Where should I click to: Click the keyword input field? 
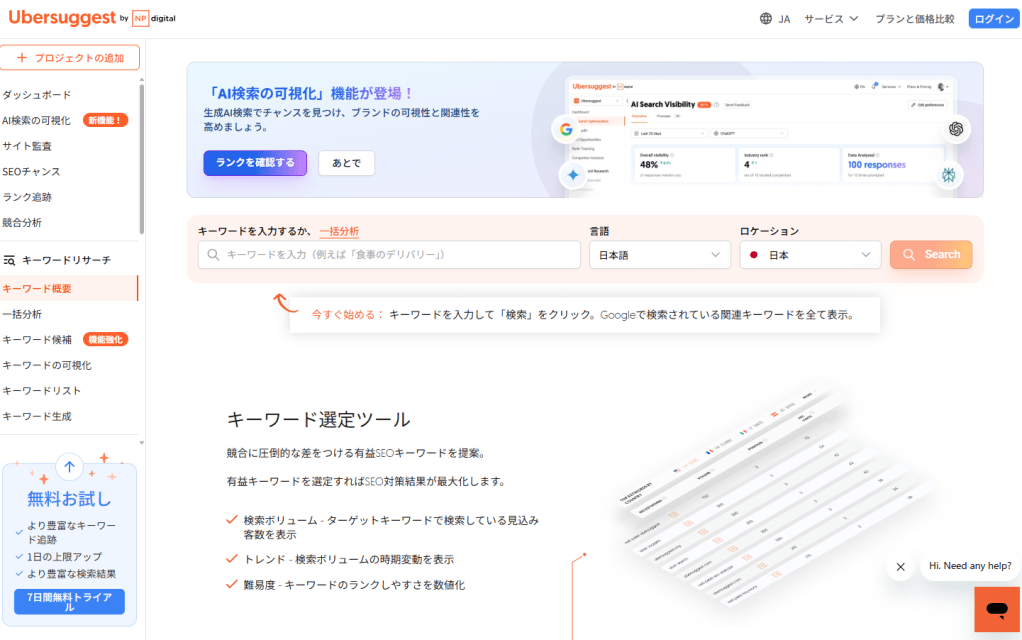click(390, 254)
